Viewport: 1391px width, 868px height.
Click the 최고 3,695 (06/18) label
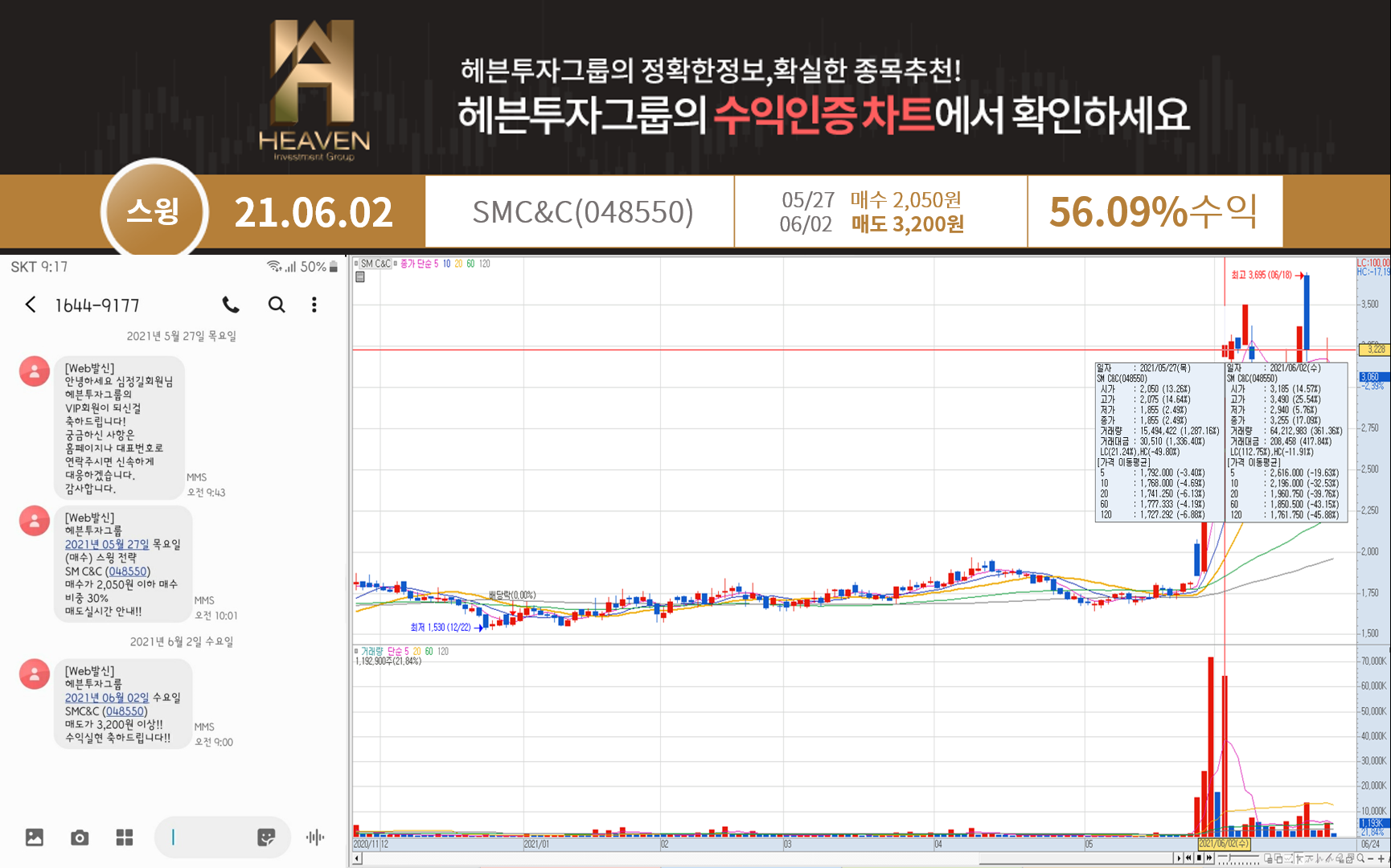pos(1262,275)
